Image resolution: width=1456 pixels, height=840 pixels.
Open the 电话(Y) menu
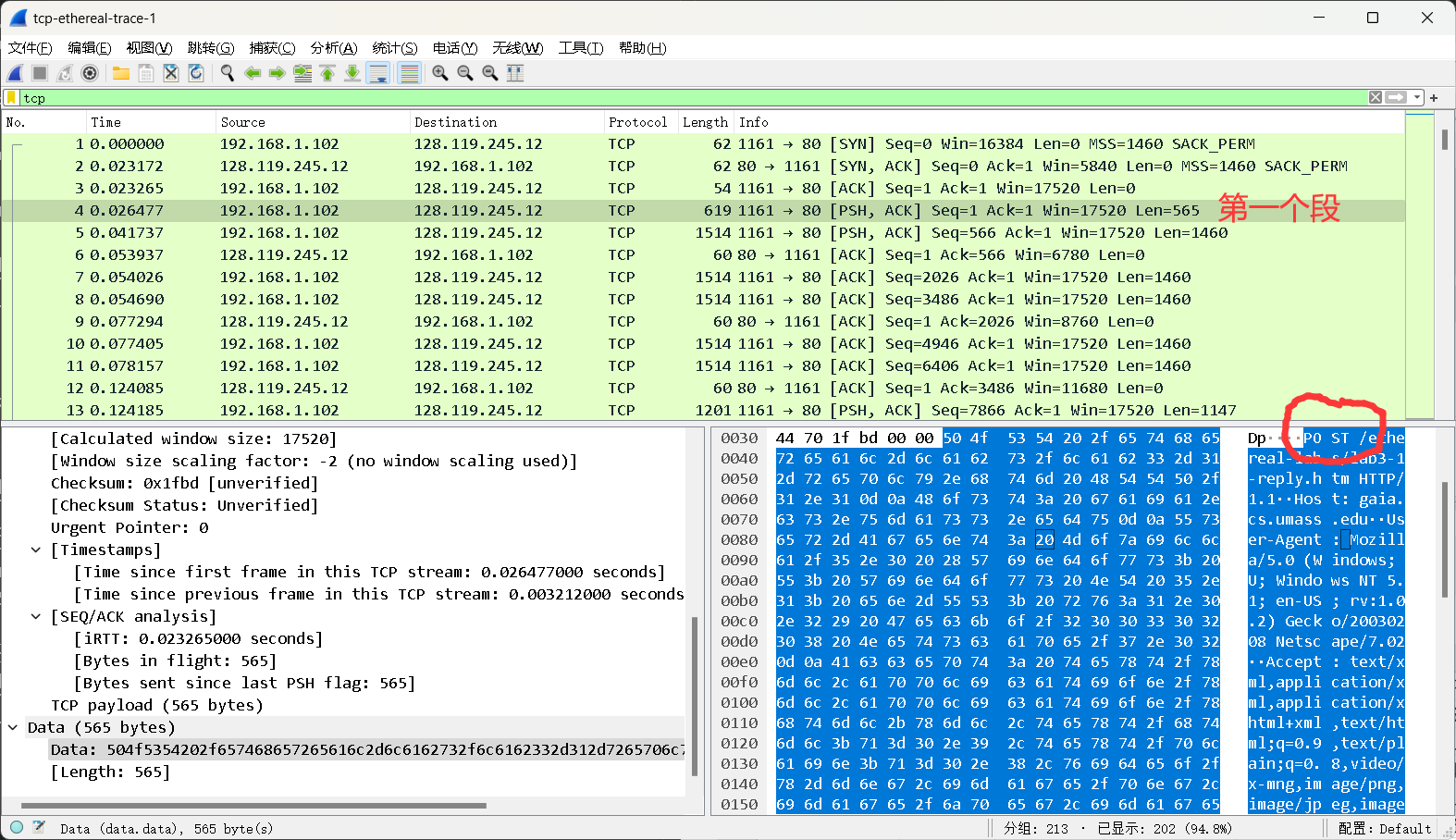[455, 48]
